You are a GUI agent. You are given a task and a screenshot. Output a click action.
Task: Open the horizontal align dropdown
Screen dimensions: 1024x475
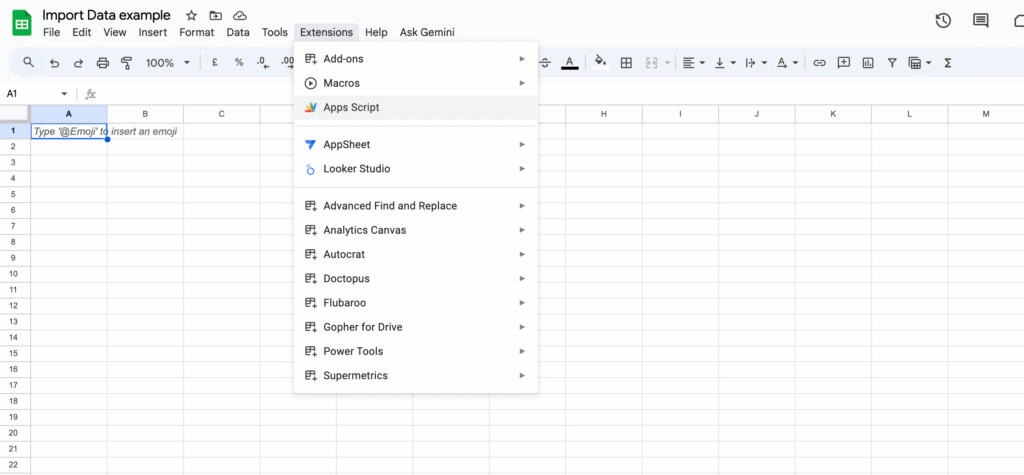[x=693, y=63]
